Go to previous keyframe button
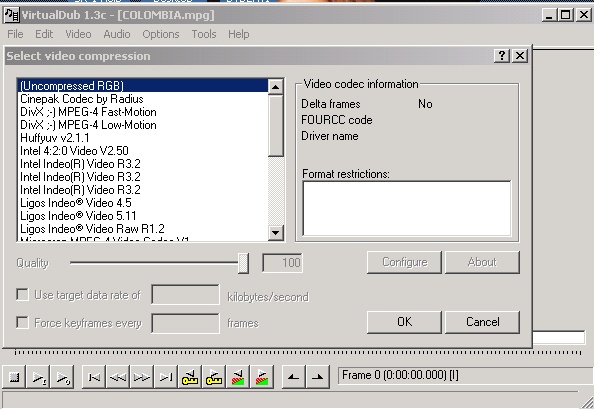 pyautogui.click(x=190, y=377)
